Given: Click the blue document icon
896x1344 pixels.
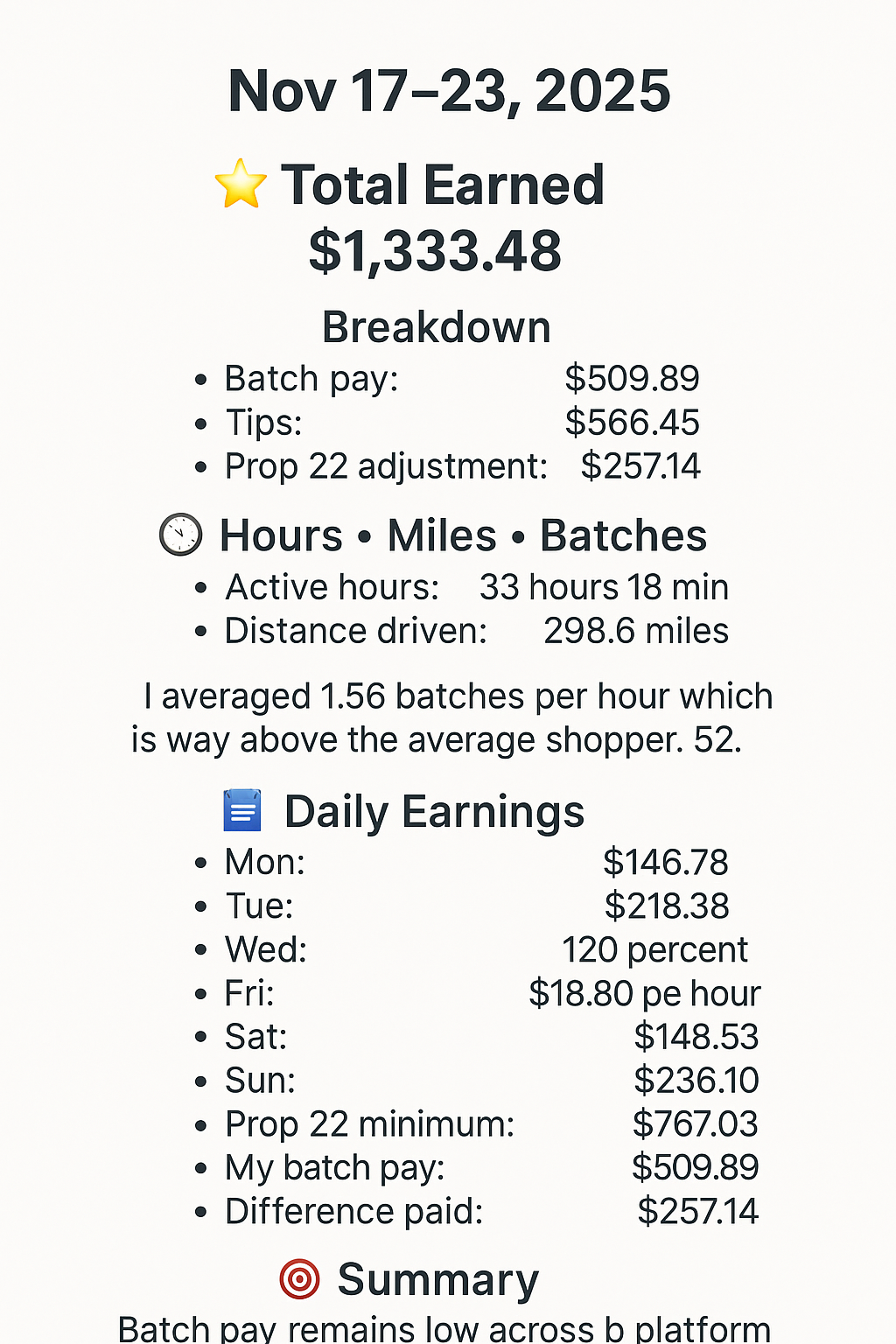Looking at the screenshot, I should coord(242,810).
